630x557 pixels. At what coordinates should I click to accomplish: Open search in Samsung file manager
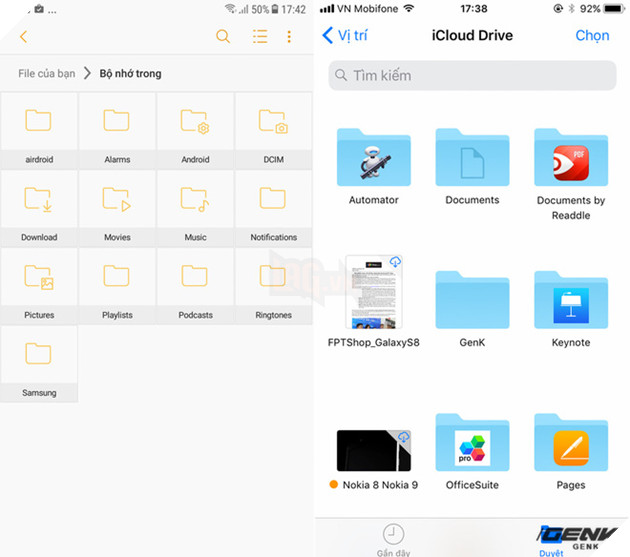223,37
